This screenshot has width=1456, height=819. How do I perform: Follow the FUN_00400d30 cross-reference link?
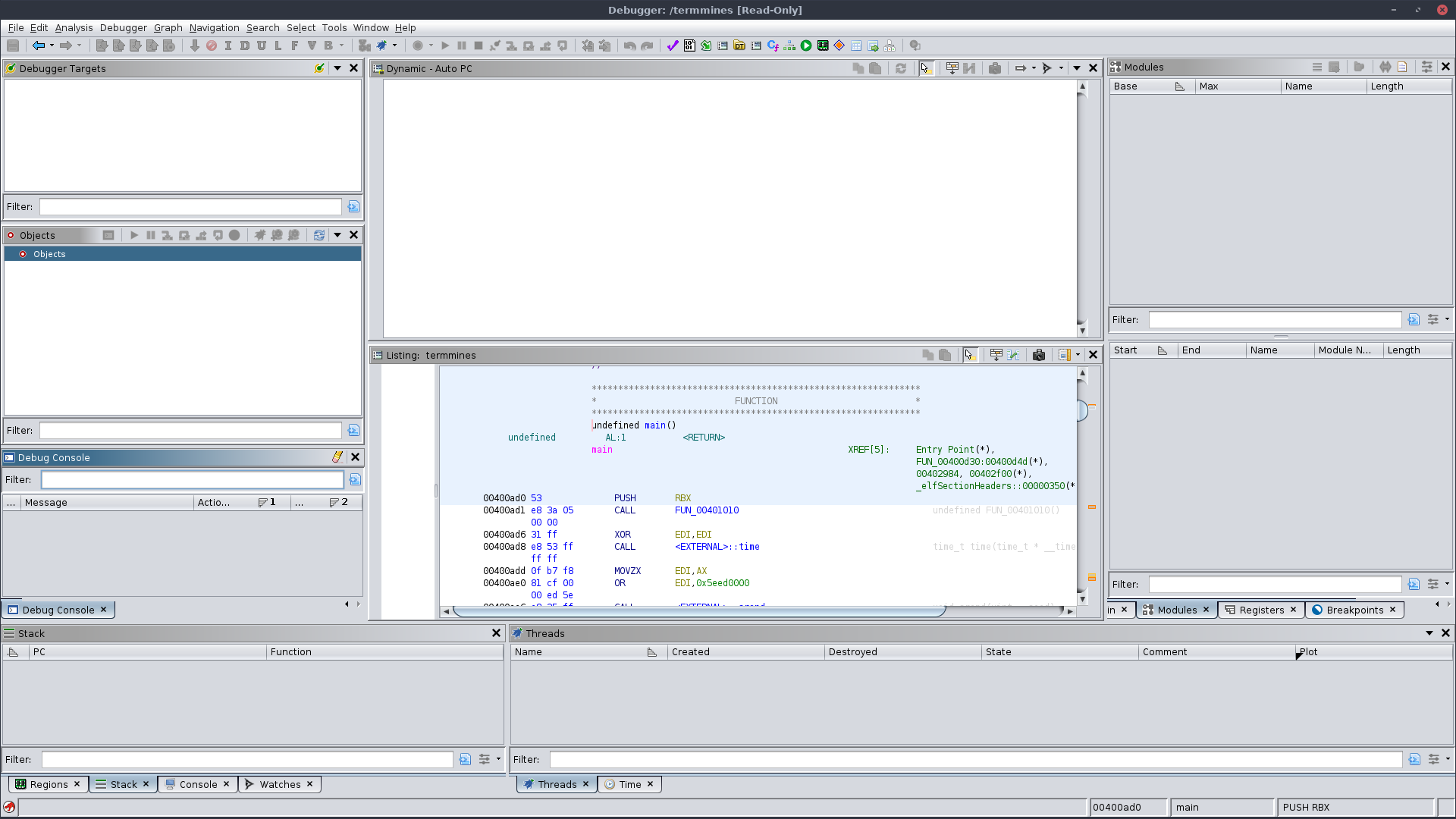click(x=949, y=462)
